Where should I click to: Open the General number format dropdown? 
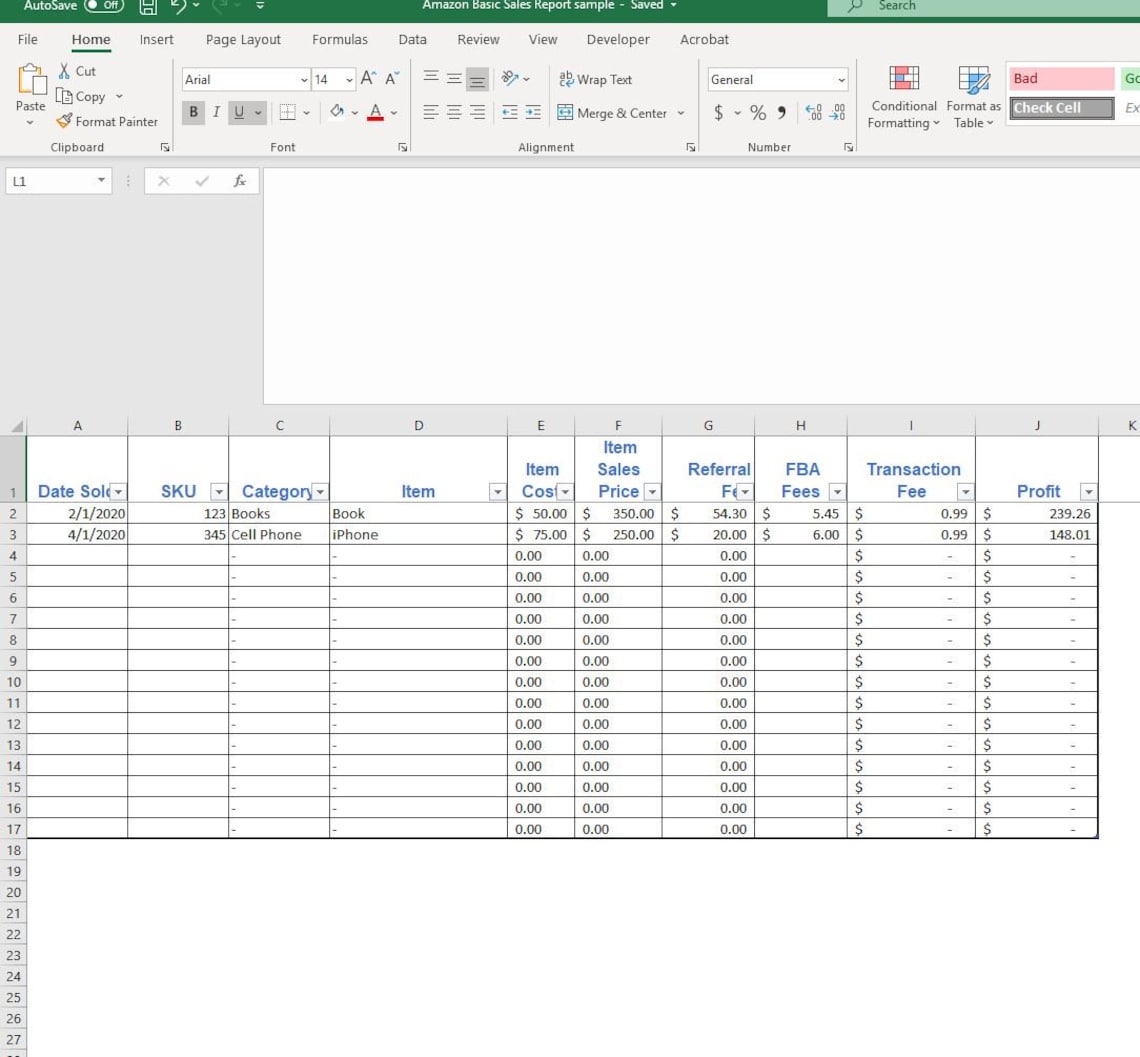(841, 78)
